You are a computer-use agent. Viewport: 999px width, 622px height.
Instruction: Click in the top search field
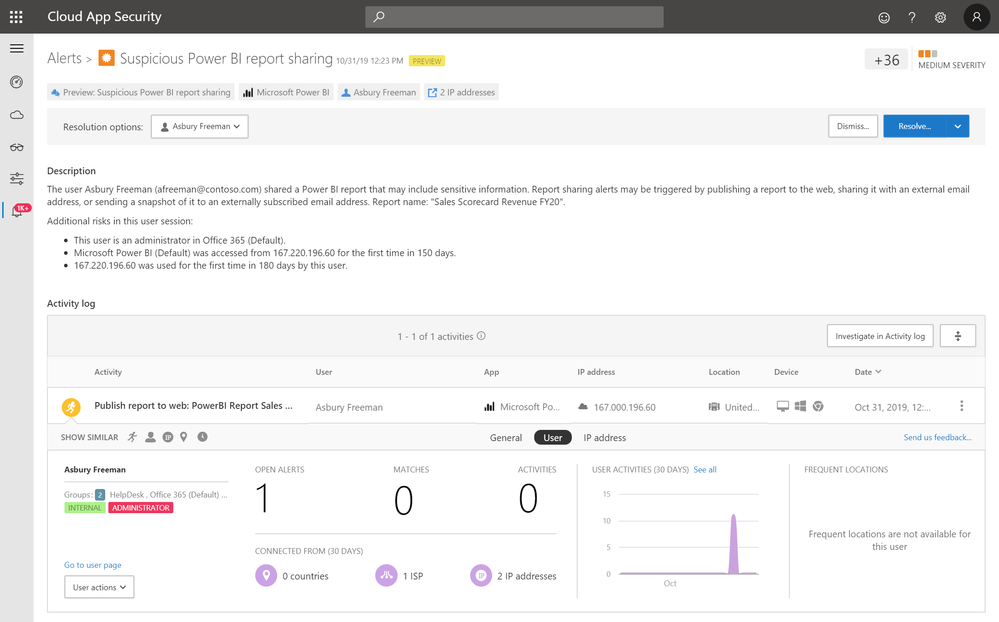(x=514, y=17)
